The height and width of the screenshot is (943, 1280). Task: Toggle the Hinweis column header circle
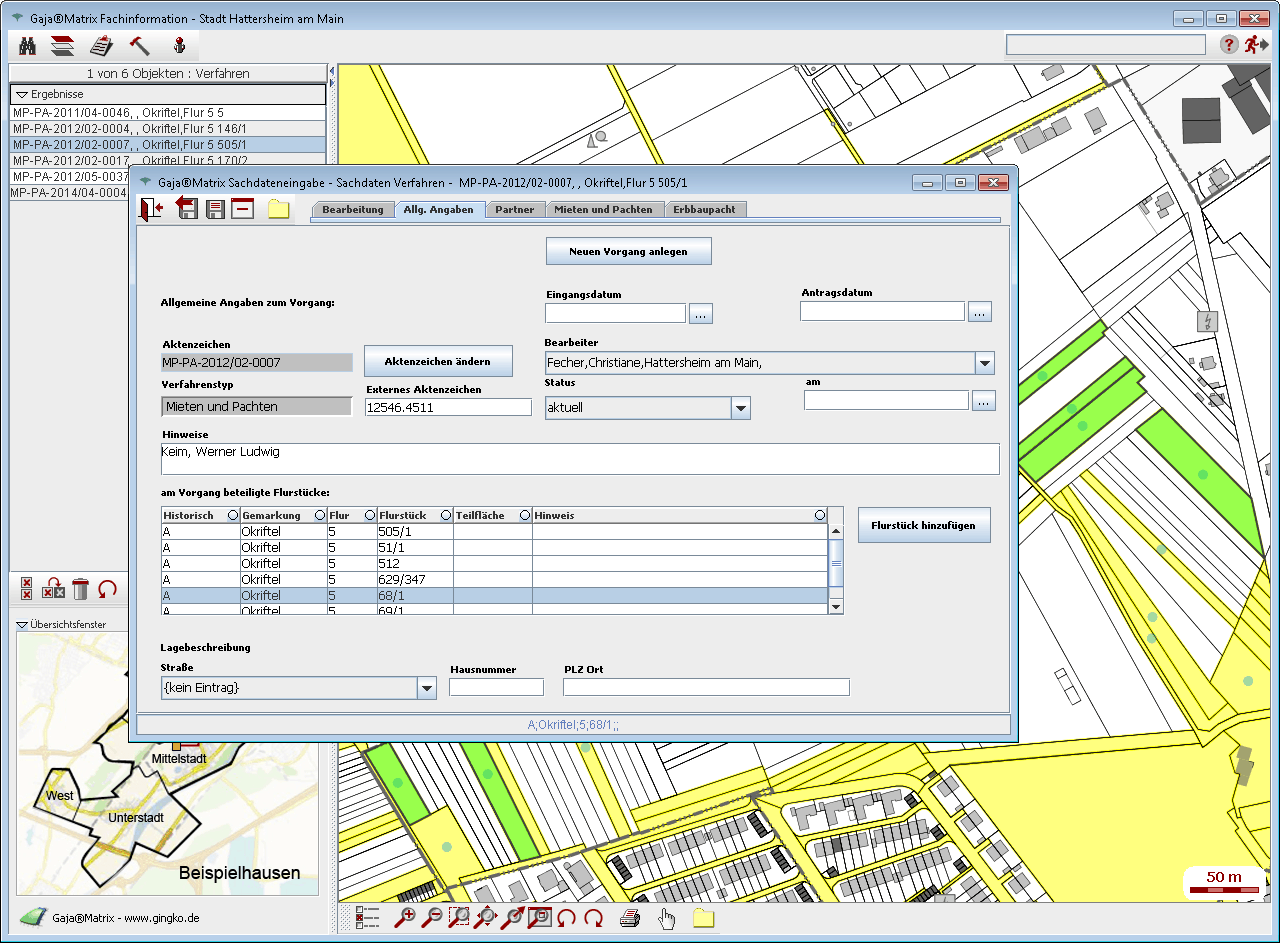(820, 515)
